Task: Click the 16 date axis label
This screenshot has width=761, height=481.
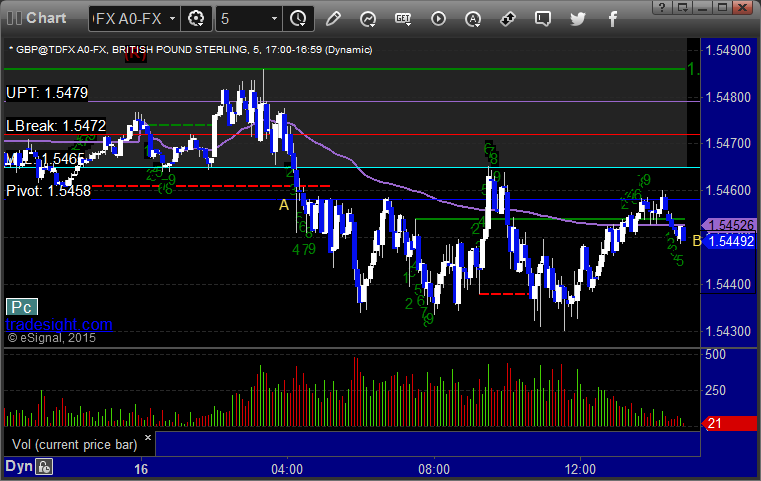Action: click(141, 469)
